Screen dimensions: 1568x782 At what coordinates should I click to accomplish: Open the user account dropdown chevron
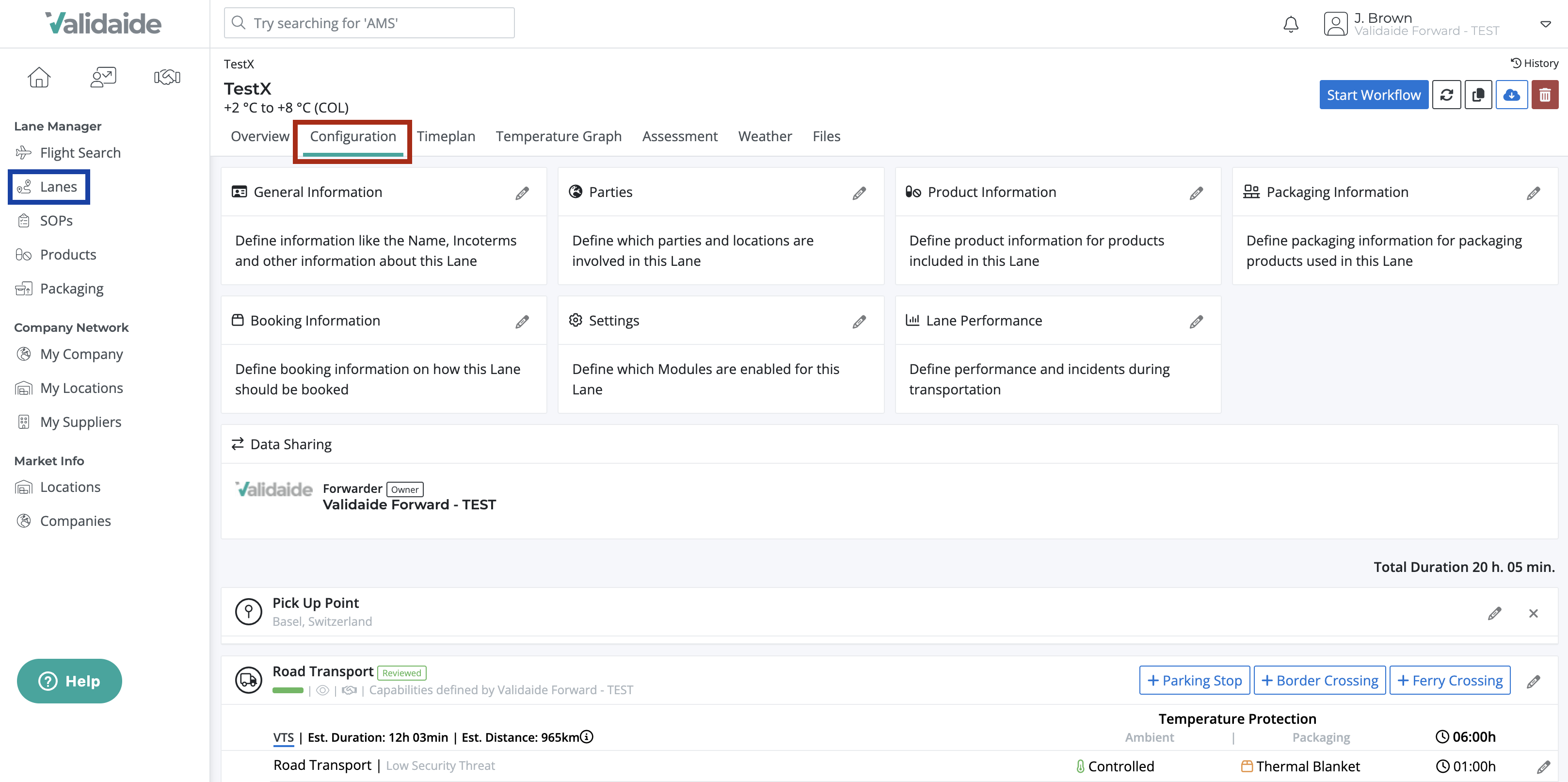[x=1546, y=24]
